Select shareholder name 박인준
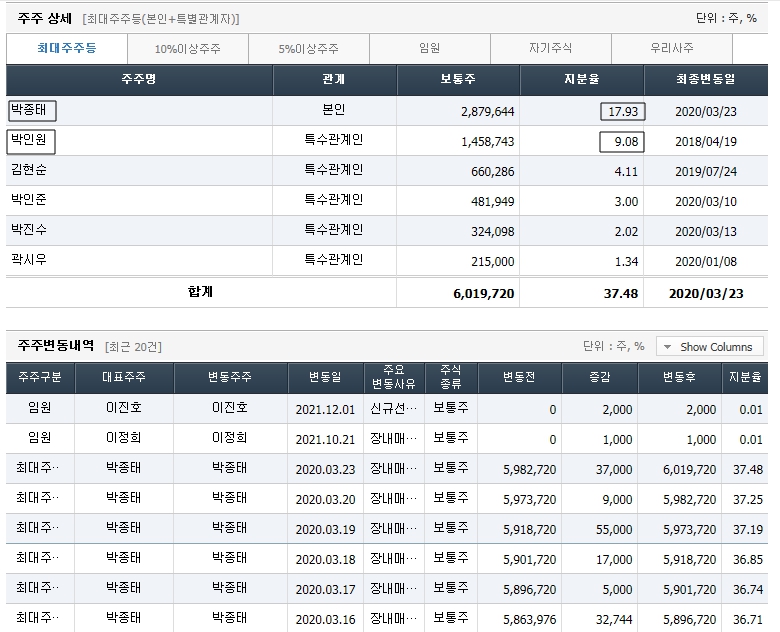 (29, 200)
